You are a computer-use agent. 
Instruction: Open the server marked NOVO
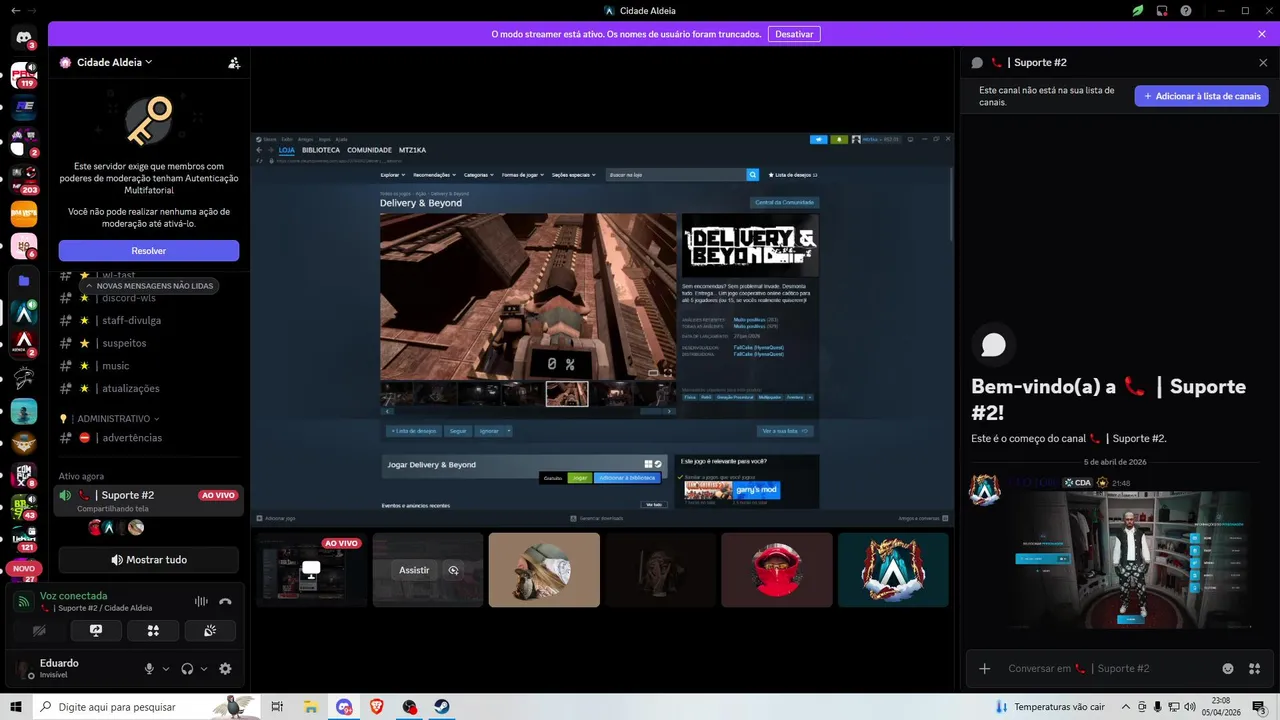coord(23,568)
